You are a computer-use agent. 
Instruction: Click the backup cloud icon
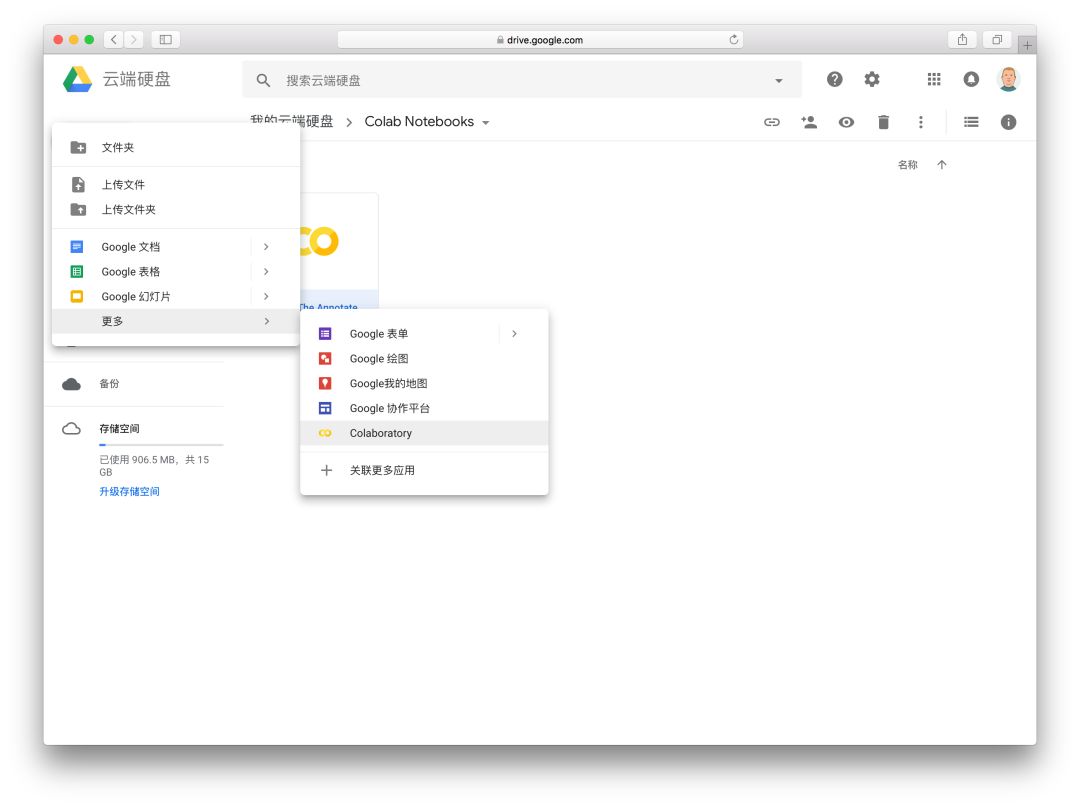(72, 384)
